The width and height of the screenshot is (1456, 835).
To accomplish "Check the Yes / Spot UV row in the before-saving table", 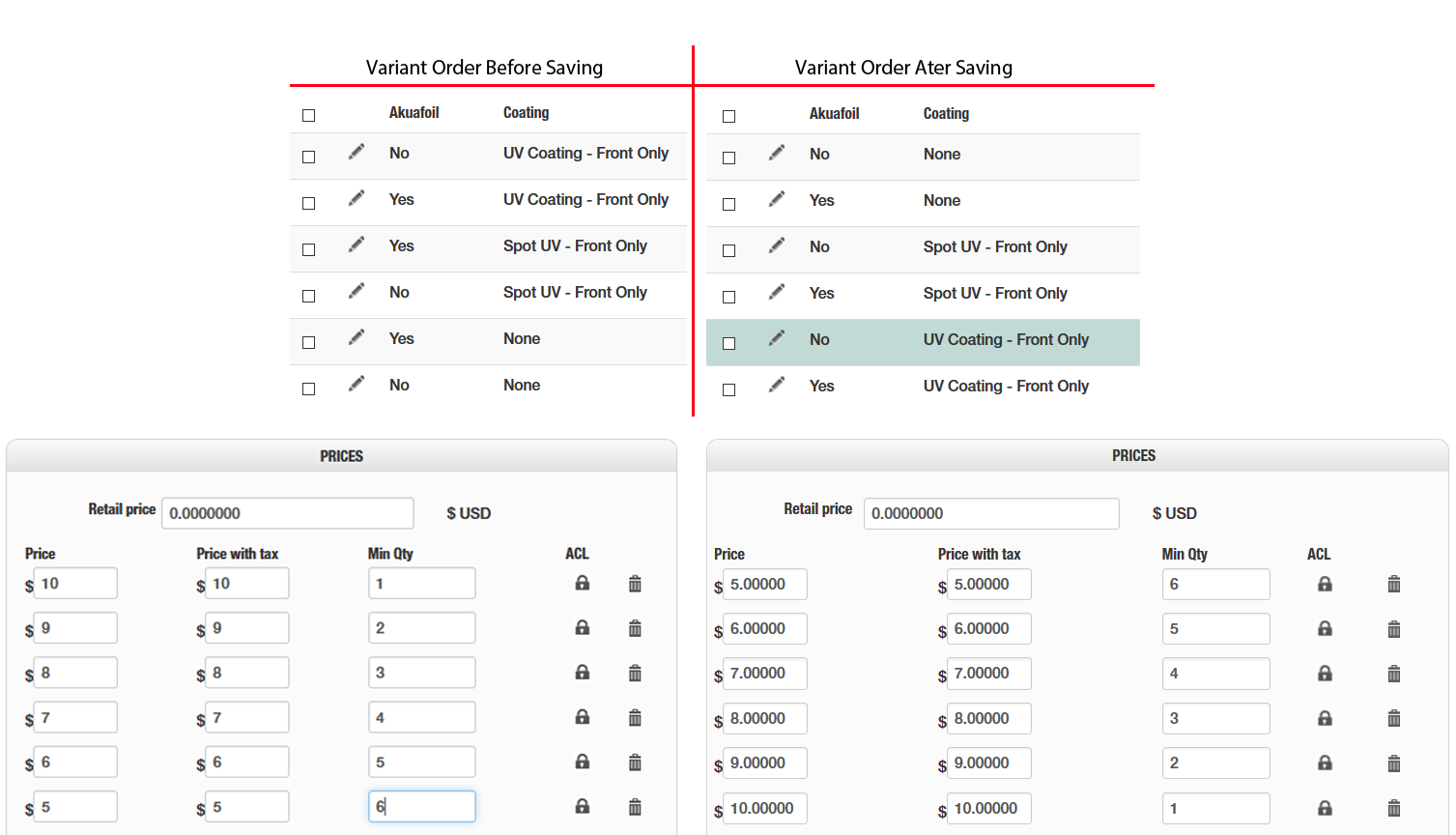I will tap(309, 249).
